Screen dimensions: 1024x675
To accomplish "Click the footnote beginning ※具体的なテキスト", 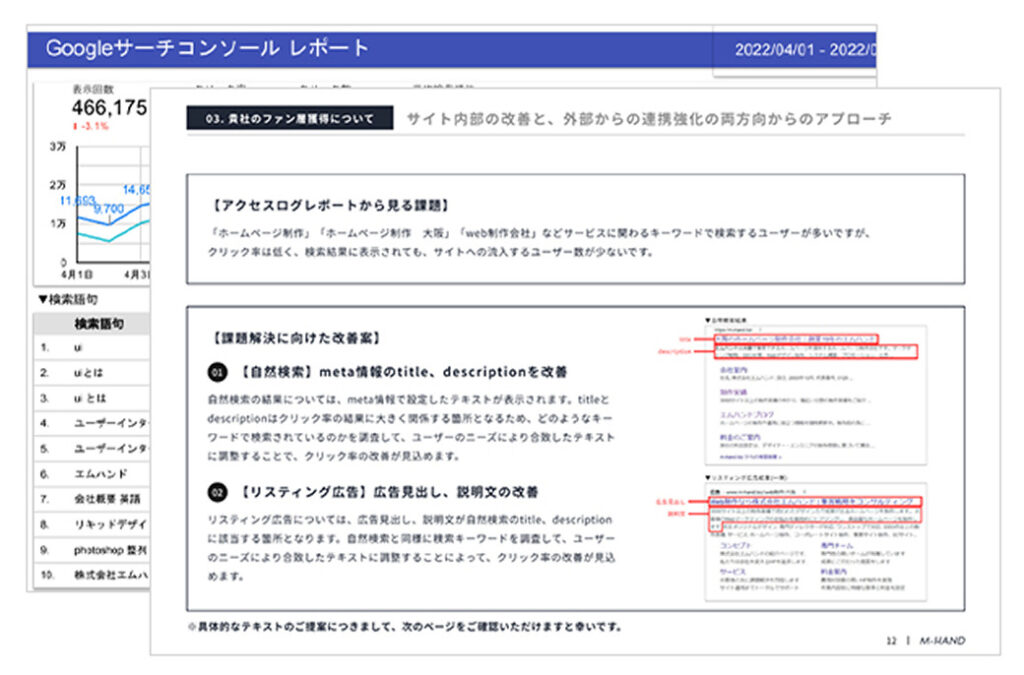I will click(x=405, y=627).
